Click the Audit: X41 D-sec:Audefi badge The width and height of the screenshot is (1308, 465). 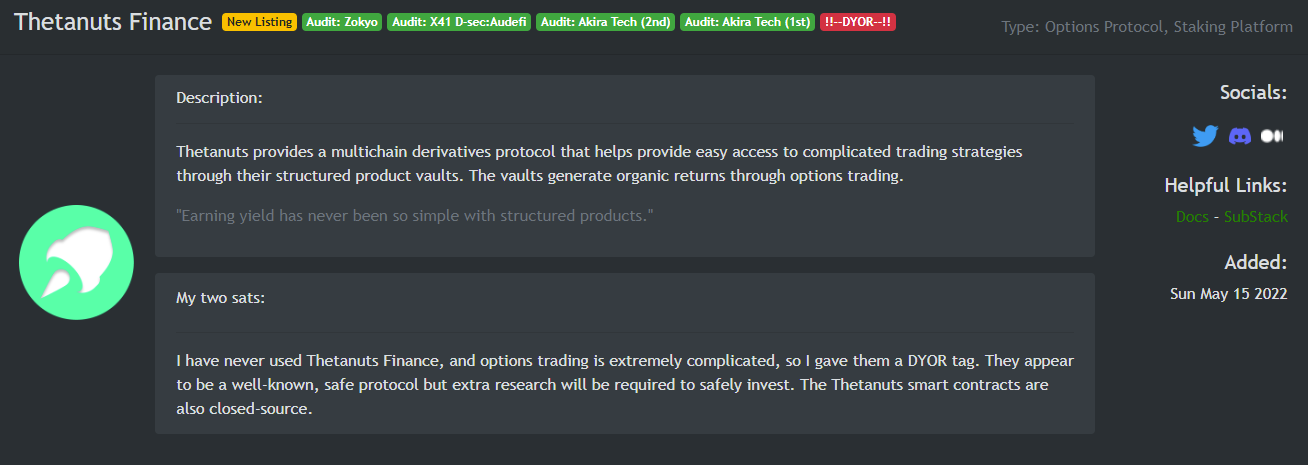tap(459, 22)
